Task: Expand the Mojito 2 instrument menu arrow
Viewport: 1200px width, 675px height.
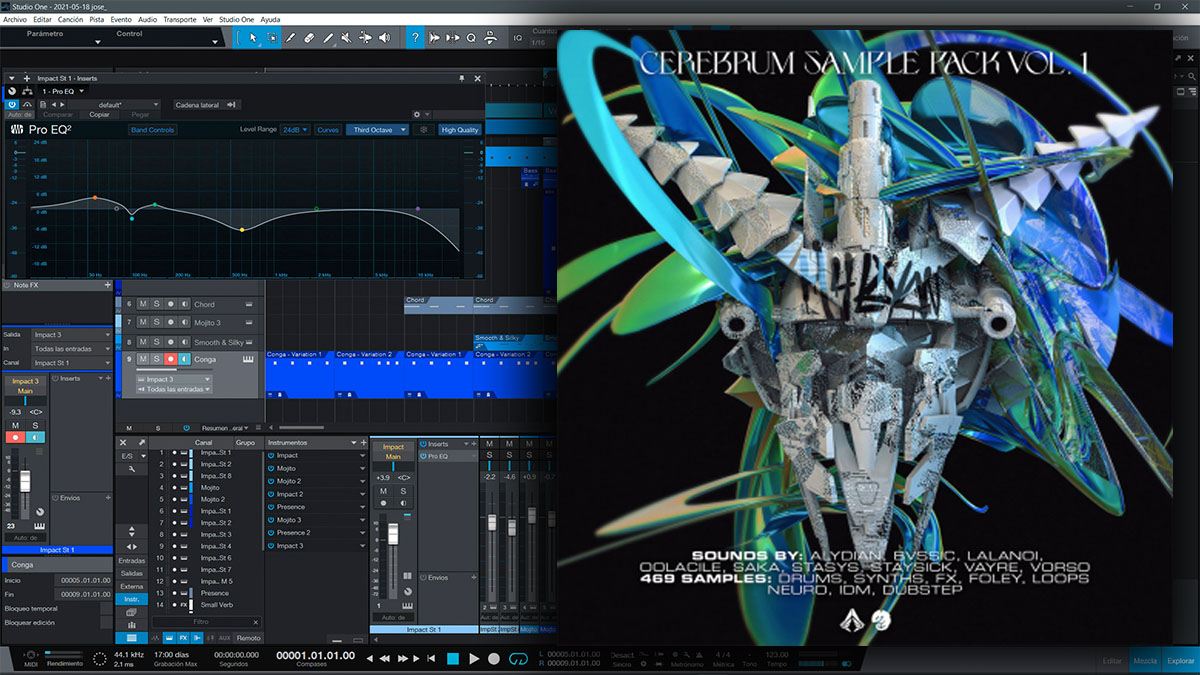Action: tap(362, 482)
